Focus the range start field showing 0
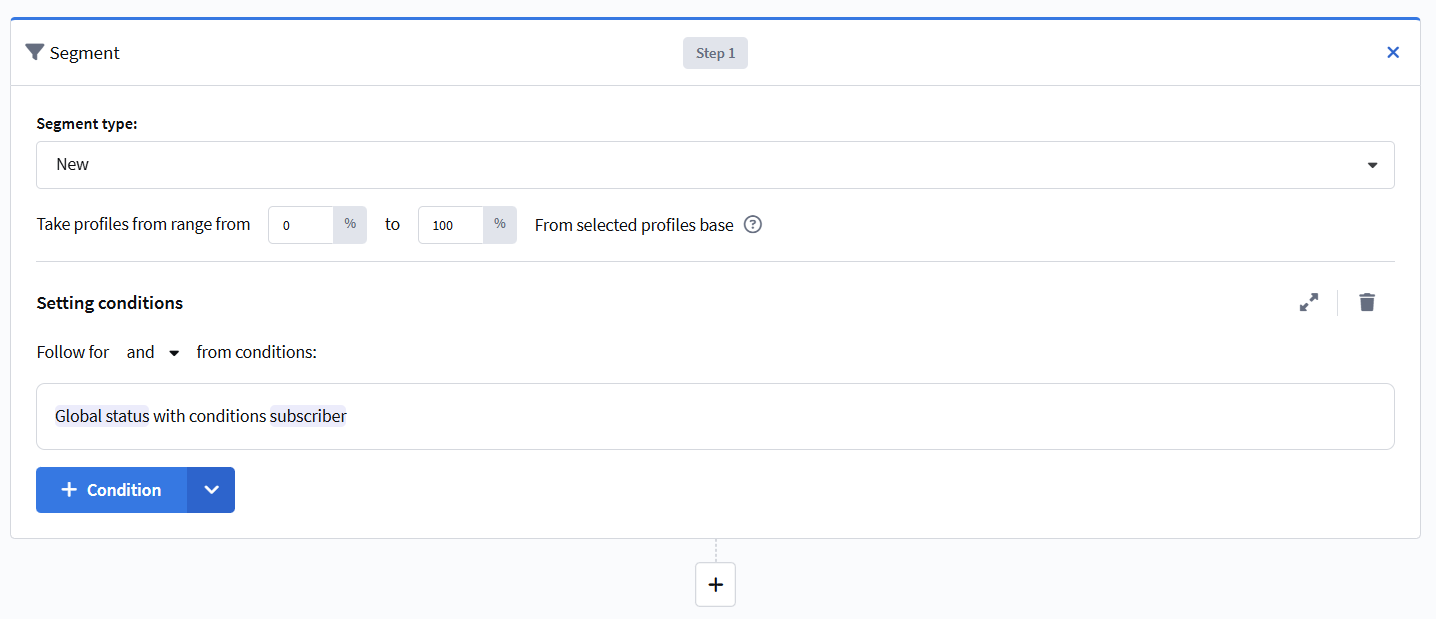Screen dimensions: 1436x619 pyautogui.click(x=301, y=225)
